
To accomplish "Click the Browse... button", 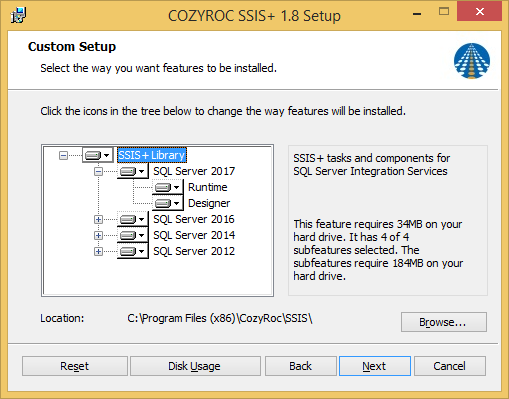I will [444, 322].
